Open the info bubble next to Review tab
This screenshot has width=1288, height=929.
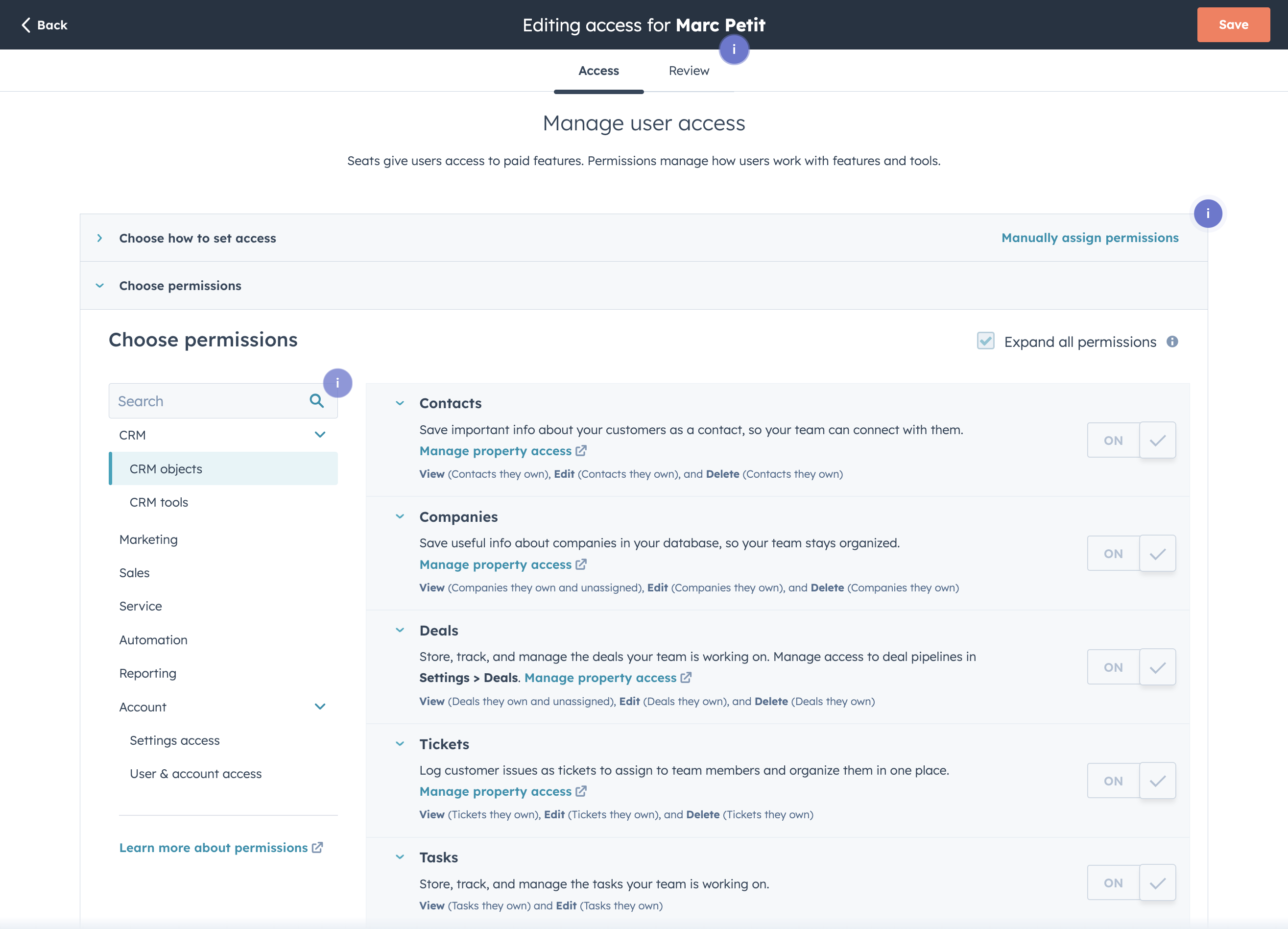click(734, 49)
